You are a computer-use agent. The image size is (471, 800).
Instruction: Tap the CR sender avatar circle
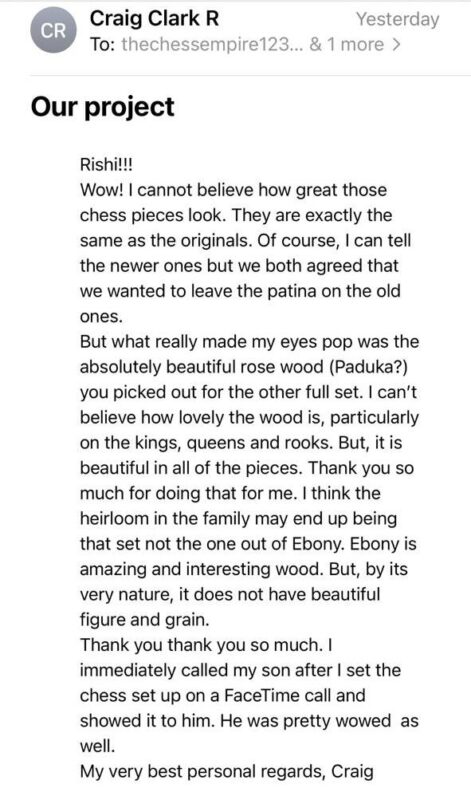(x=54, y=31)
